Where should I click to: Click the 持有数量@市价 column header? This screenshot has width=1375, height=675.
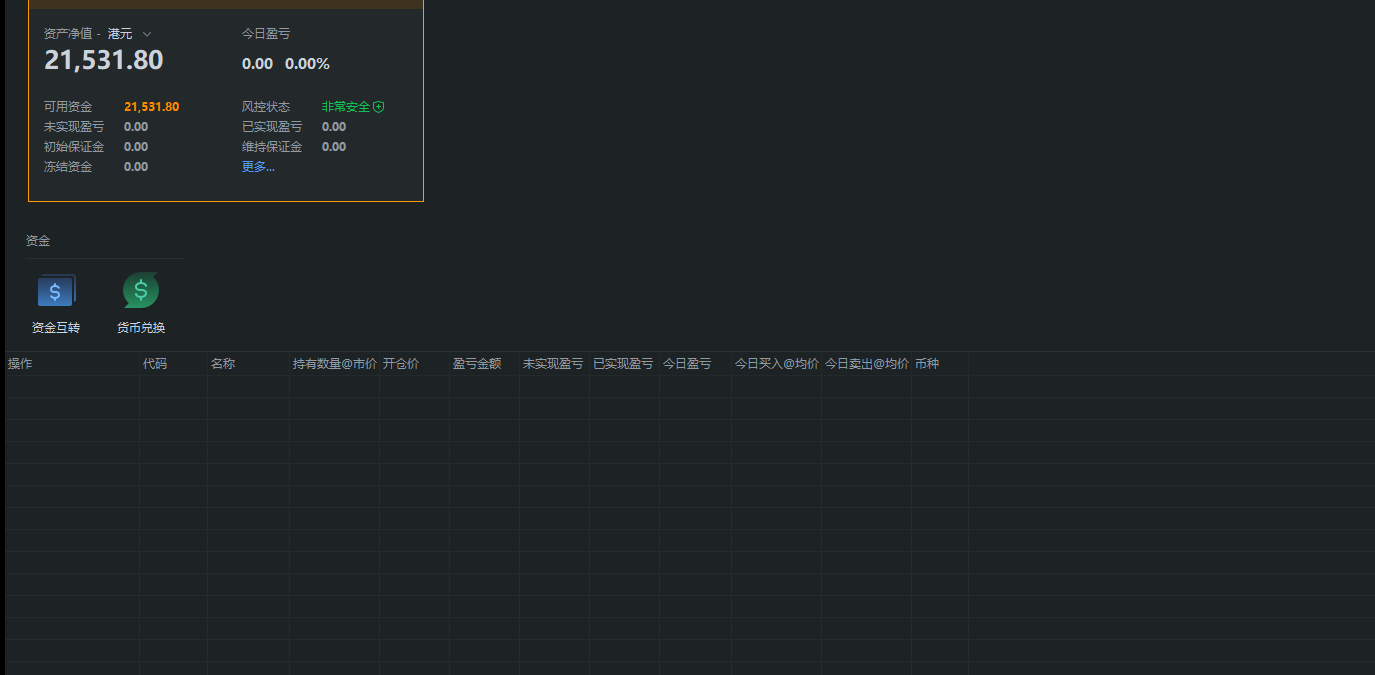coord(335,364)
